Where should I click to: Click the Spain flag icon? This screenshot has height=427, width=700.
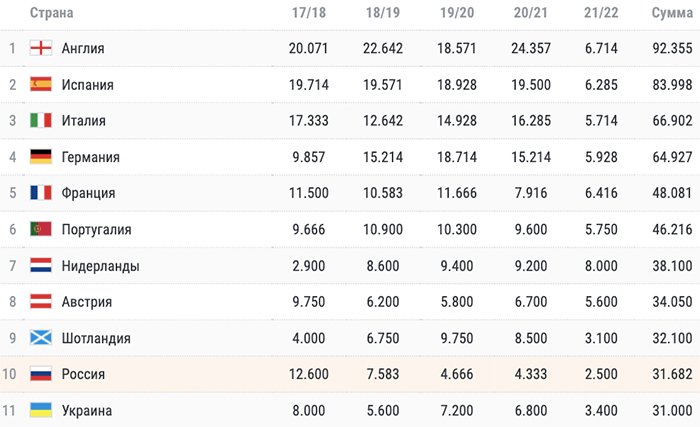click(x=41, y=84)
